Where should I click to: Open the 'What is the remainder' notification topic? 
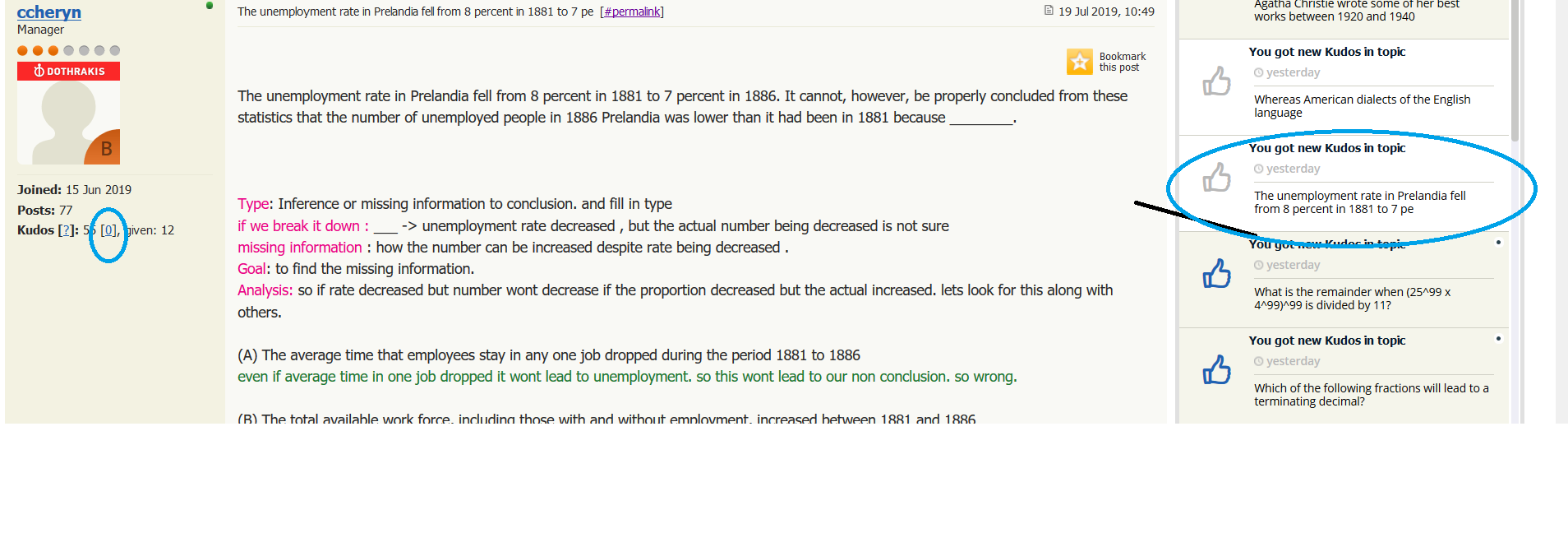click(1352, 299)
